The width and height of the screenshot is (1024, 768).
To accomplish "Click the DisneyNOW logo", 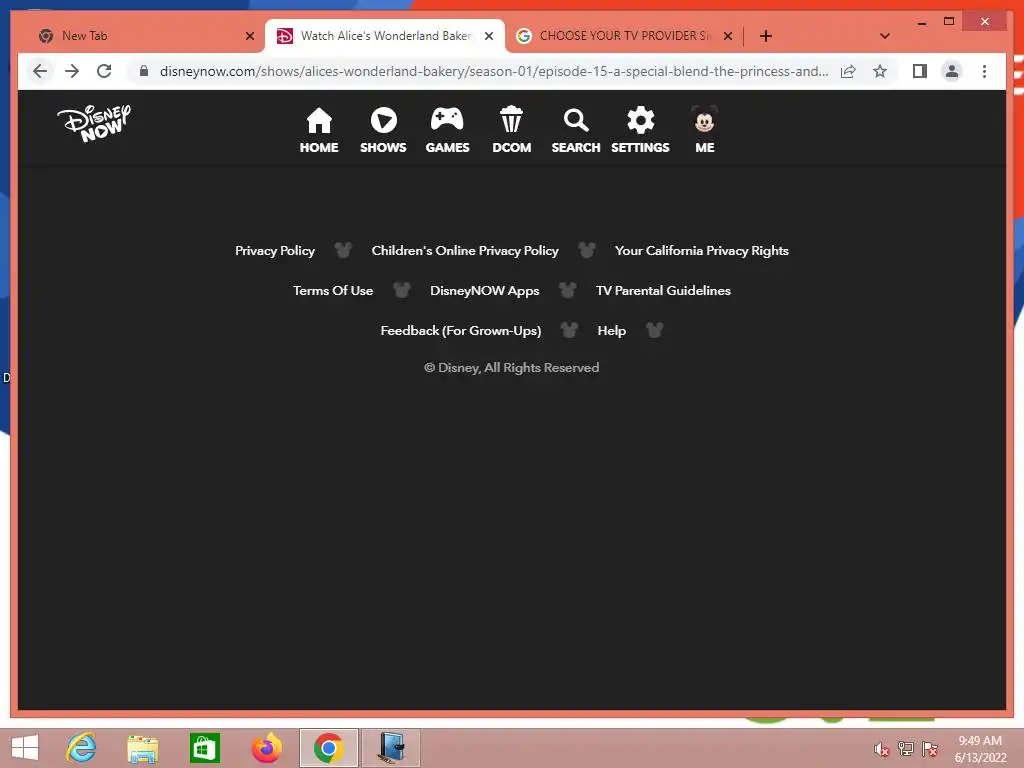I will (94, 123).
